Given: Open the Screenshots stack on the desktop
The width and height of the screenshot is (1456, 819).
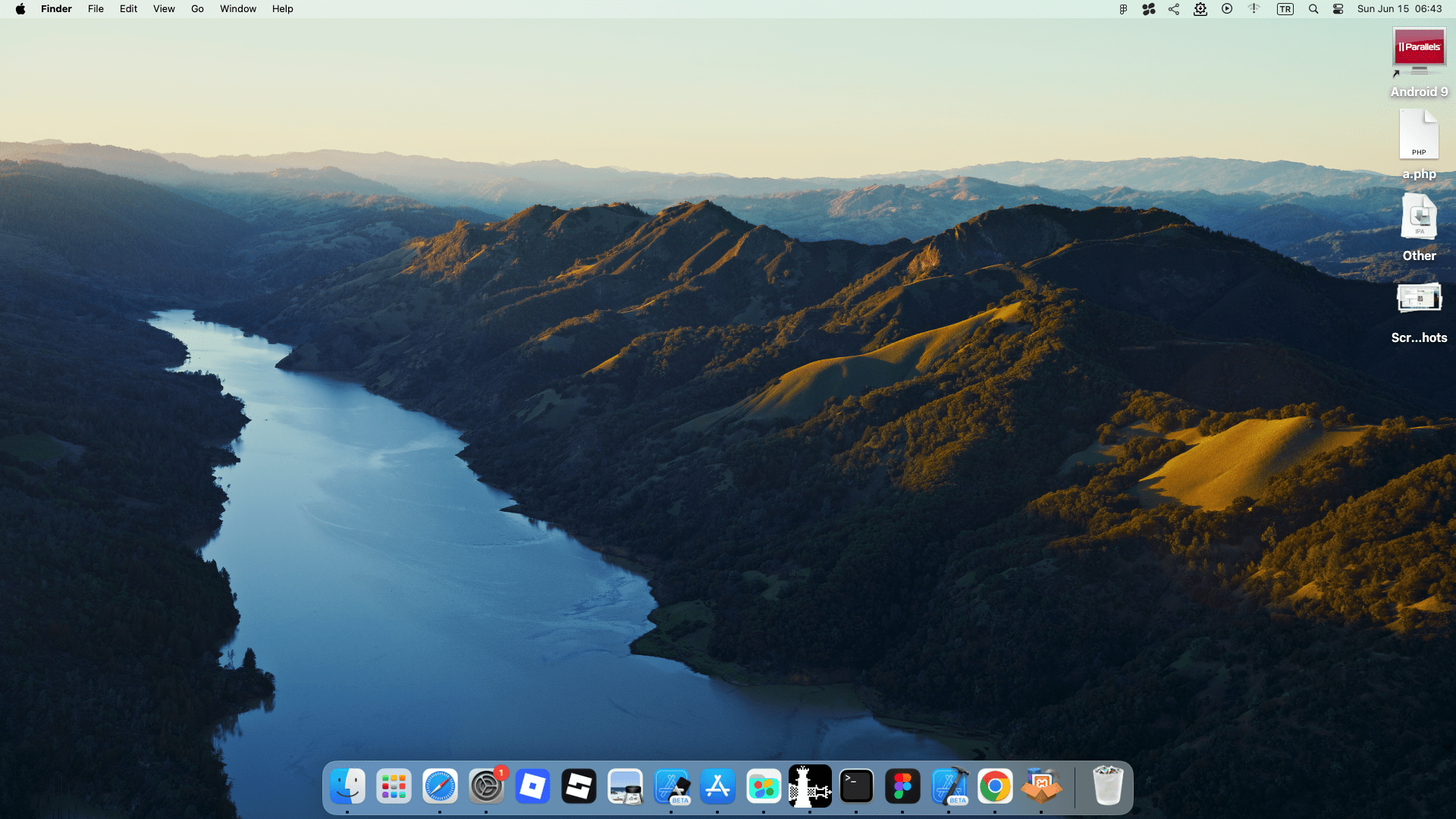Looking at the screenshot, I should click(1419, 297).
